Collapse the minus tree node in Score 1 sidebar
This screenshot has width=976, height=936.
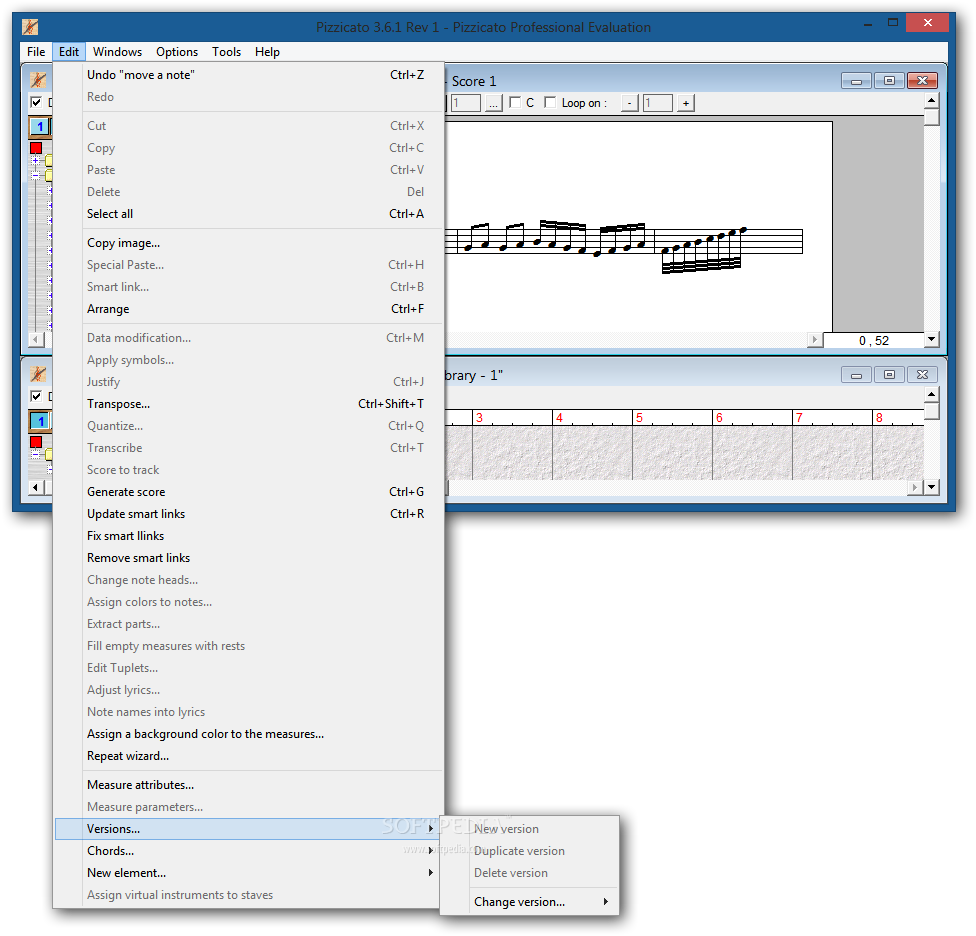click(35, 175)
